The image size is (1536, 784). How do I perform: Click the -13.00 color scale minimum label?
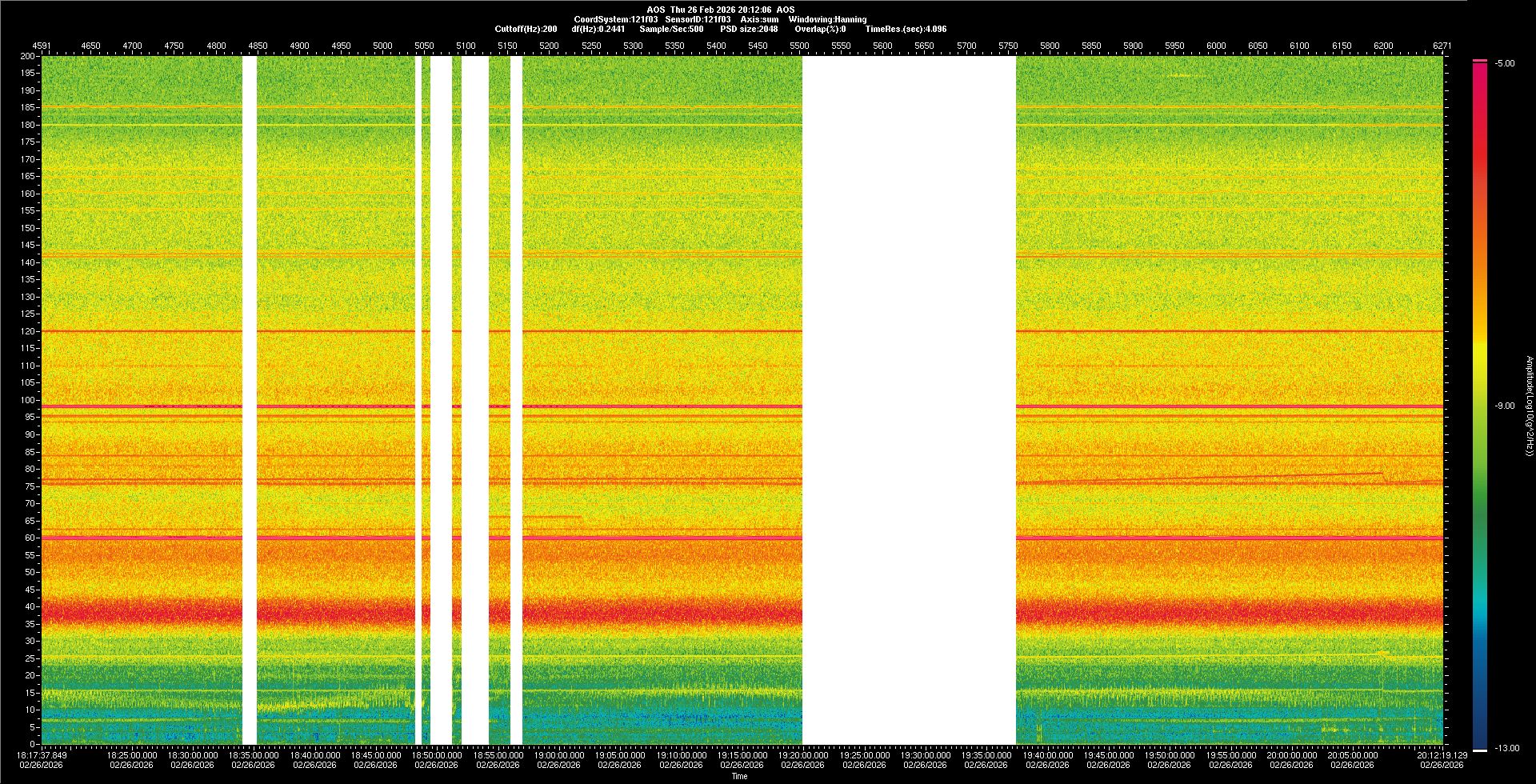coord(1507,749)
